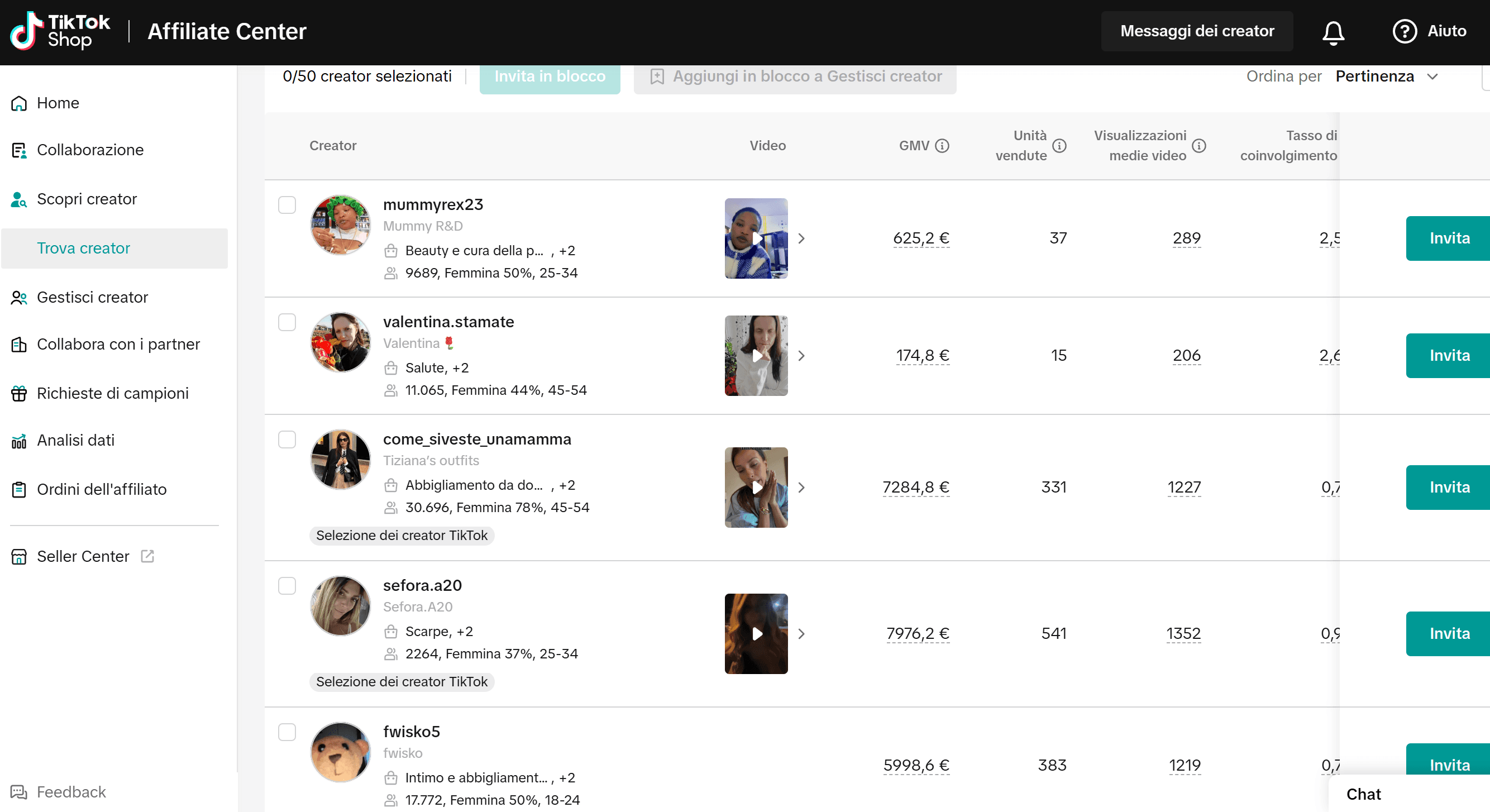The width and height of the screenshot is (1490, 812).
Task: Click the Unità vendute info icon
Action: pyautogui.click(x=1059, y=146)
